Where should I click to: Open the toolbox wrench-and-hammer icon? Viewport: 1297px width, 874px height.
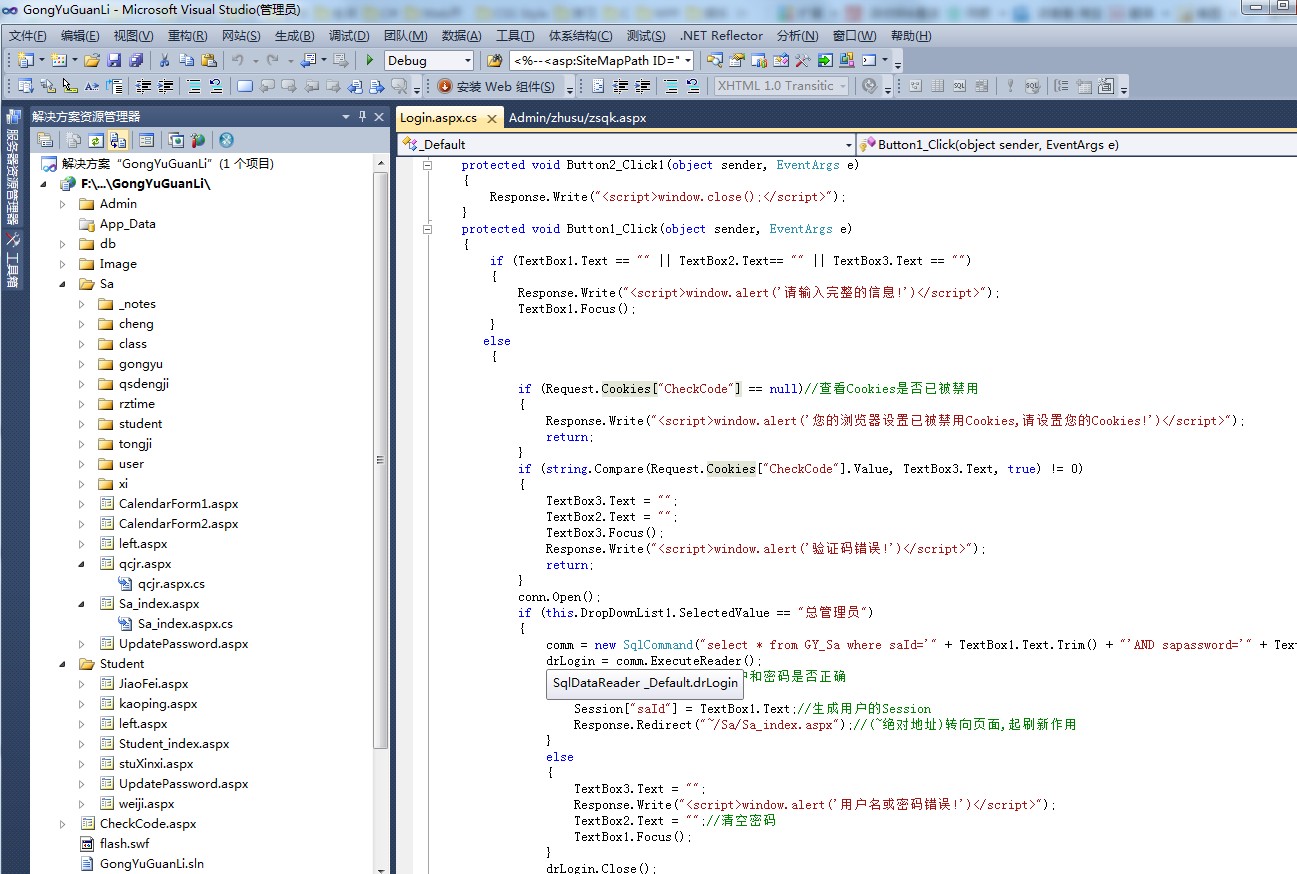(803, 60)
